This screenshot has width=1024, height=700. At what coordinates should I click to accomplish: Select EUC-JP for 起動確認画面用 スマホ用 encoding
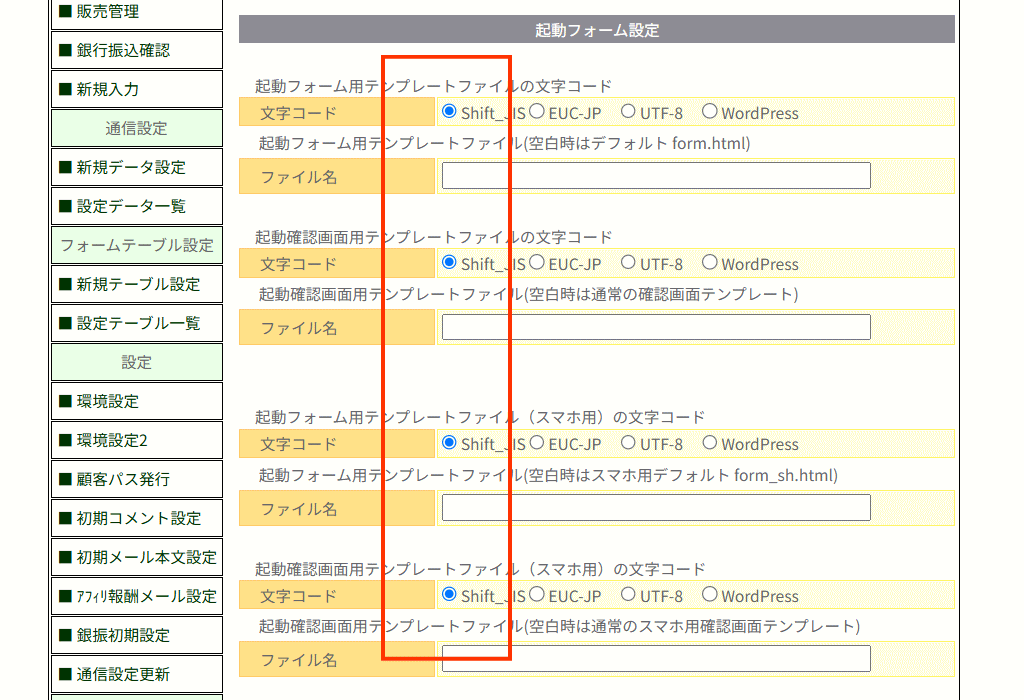pyautogui.click(x=537, y=594)
